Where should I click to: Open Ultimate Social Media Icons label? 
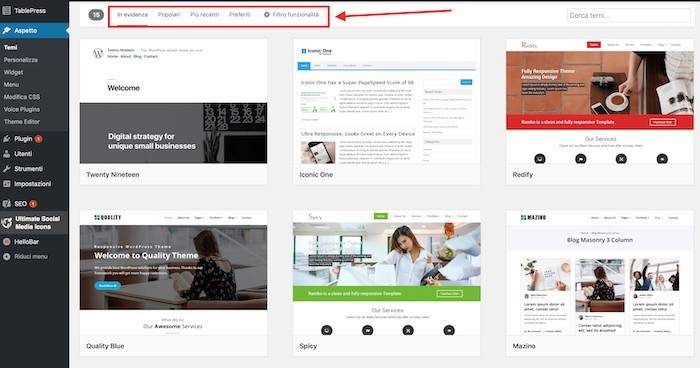(x=38, y=222)
